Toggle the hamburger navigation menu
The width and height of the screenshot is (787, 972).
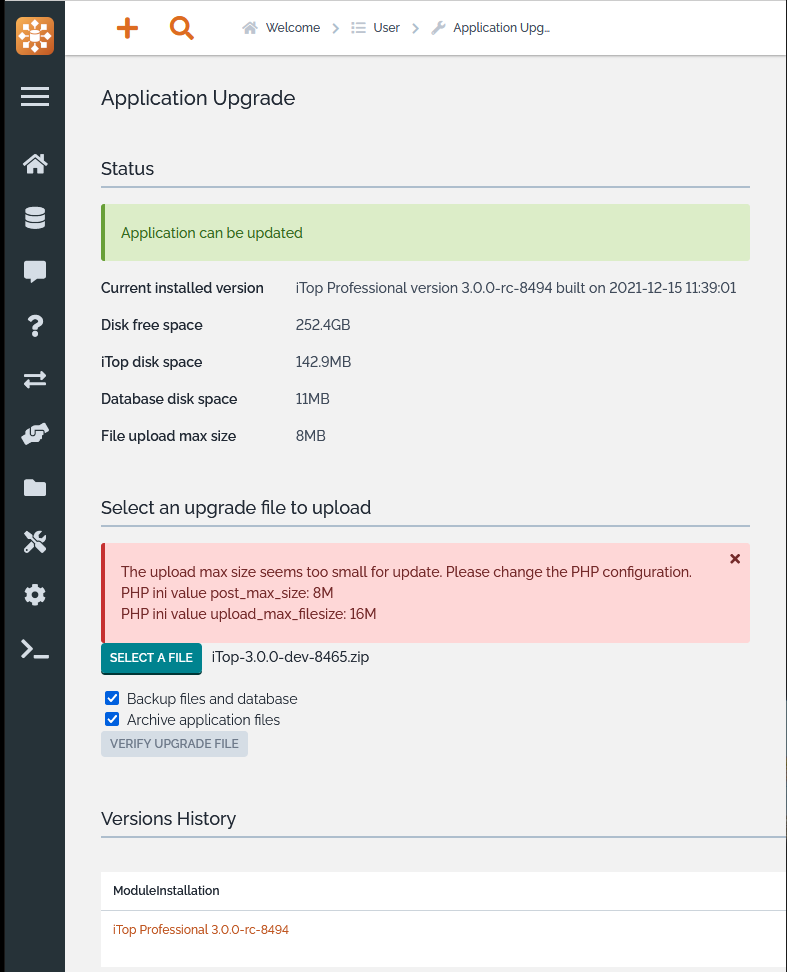[x=34, y=96]
